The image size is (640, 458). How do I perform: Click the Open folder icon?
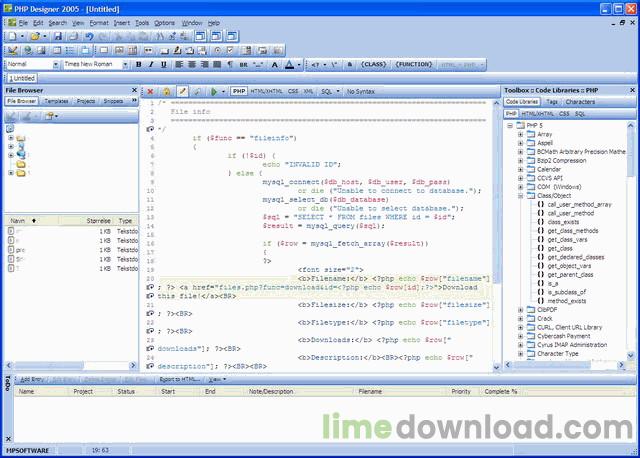[x=35, y=36]
